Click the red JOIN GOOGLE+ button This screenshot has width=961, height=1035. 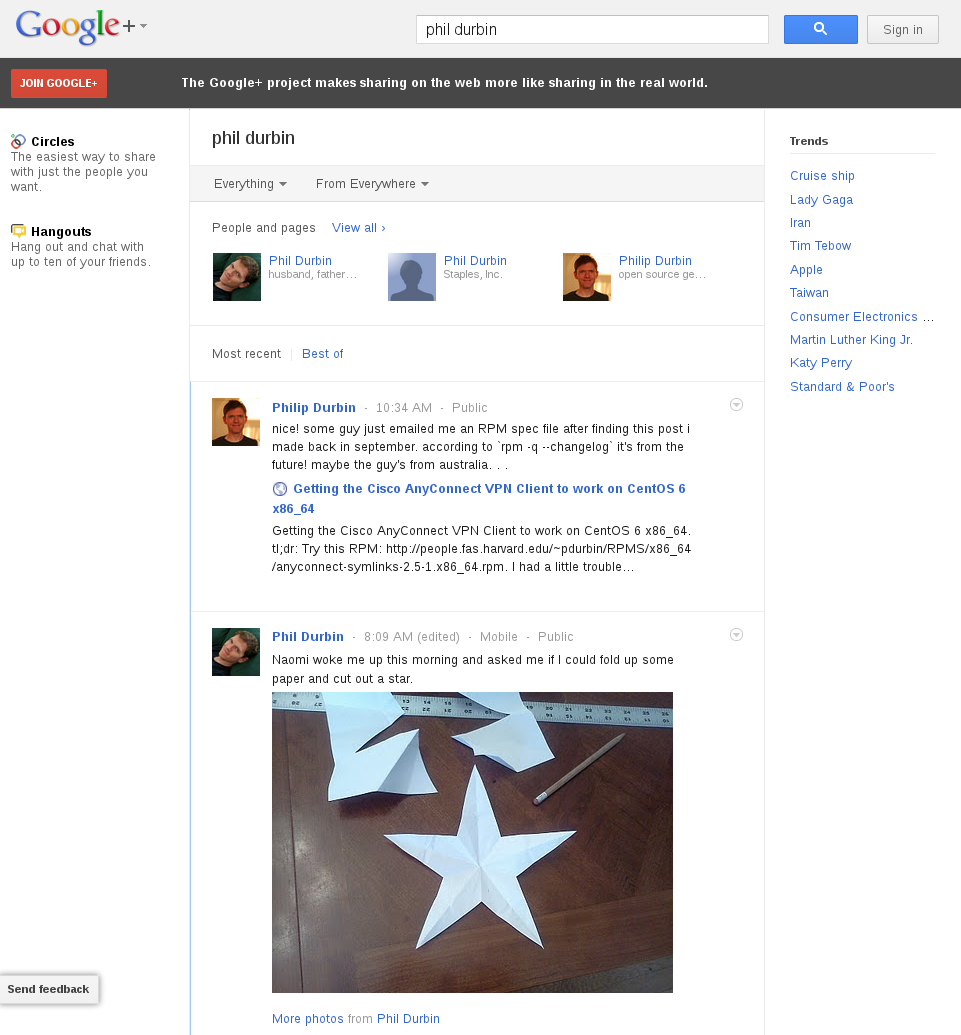[x=59, y=83]
